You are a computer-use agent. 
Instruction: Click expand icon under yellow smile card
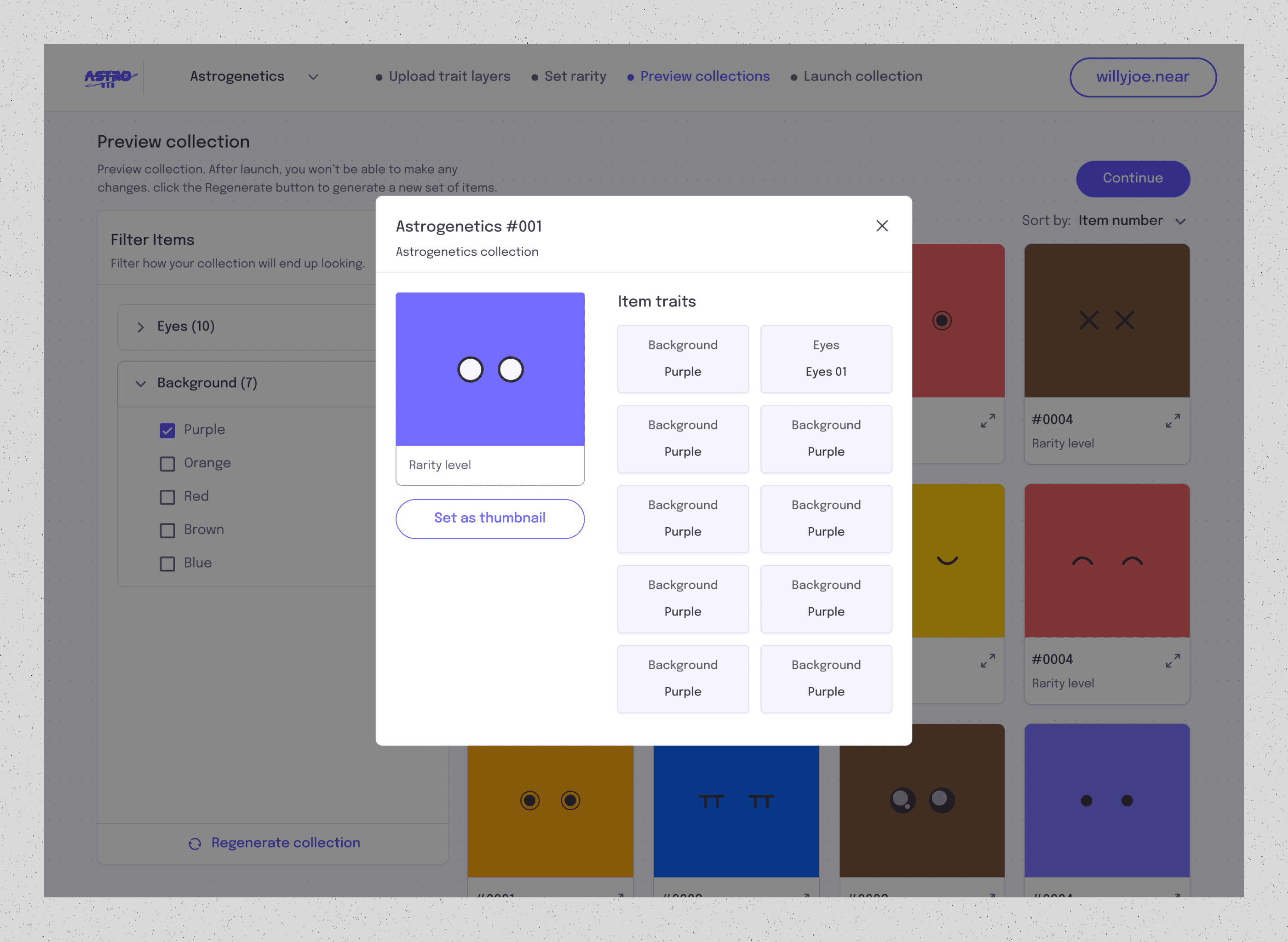(988, 661)
